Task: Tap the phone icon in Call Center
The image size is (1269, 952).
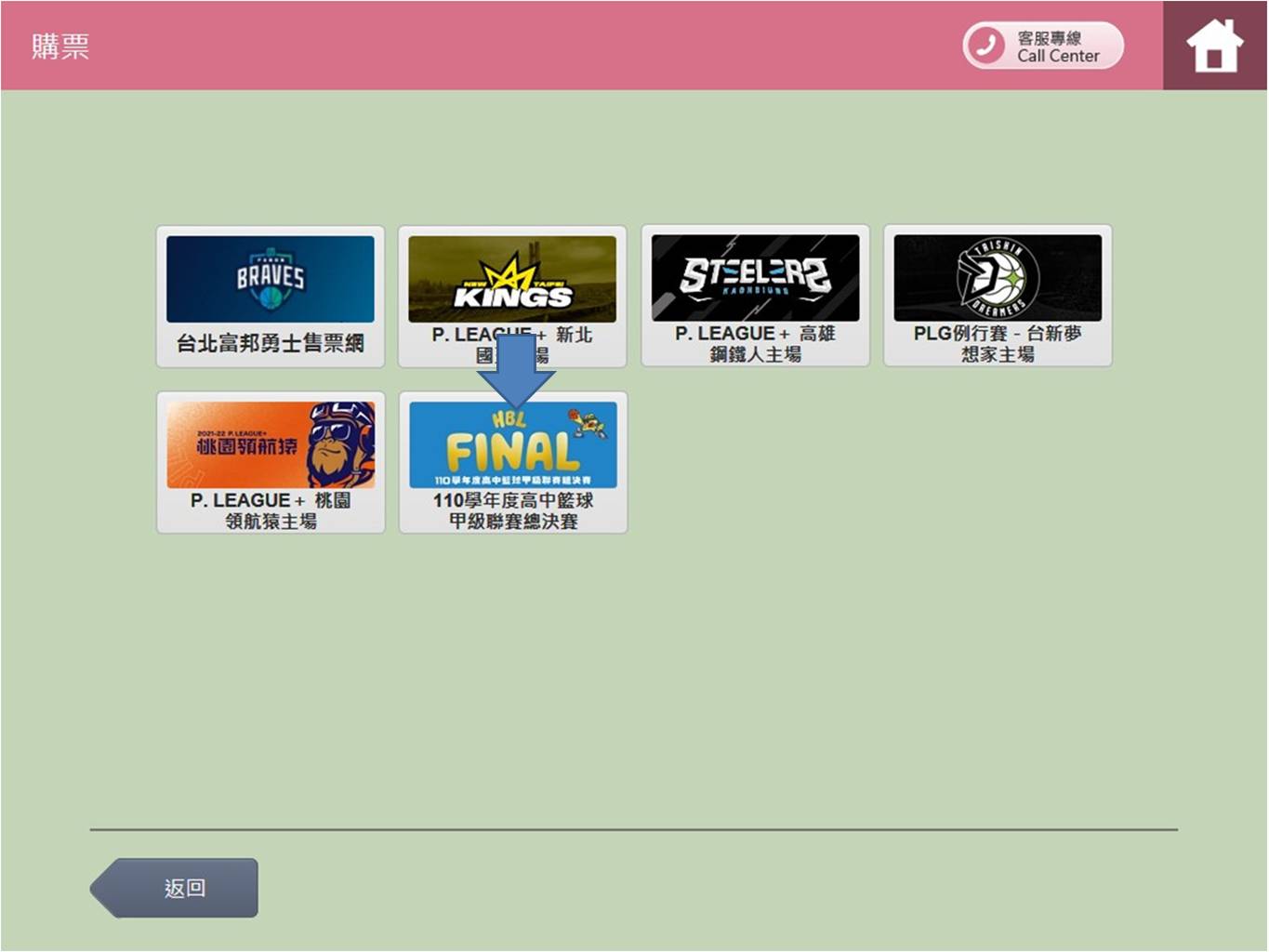Action: point(985,46)
